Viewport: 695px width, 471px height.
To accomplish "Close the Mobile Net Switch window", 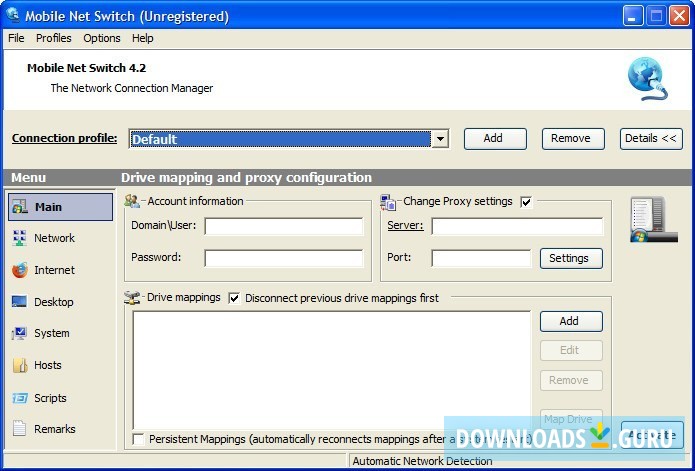I will [x=679, y=16].
